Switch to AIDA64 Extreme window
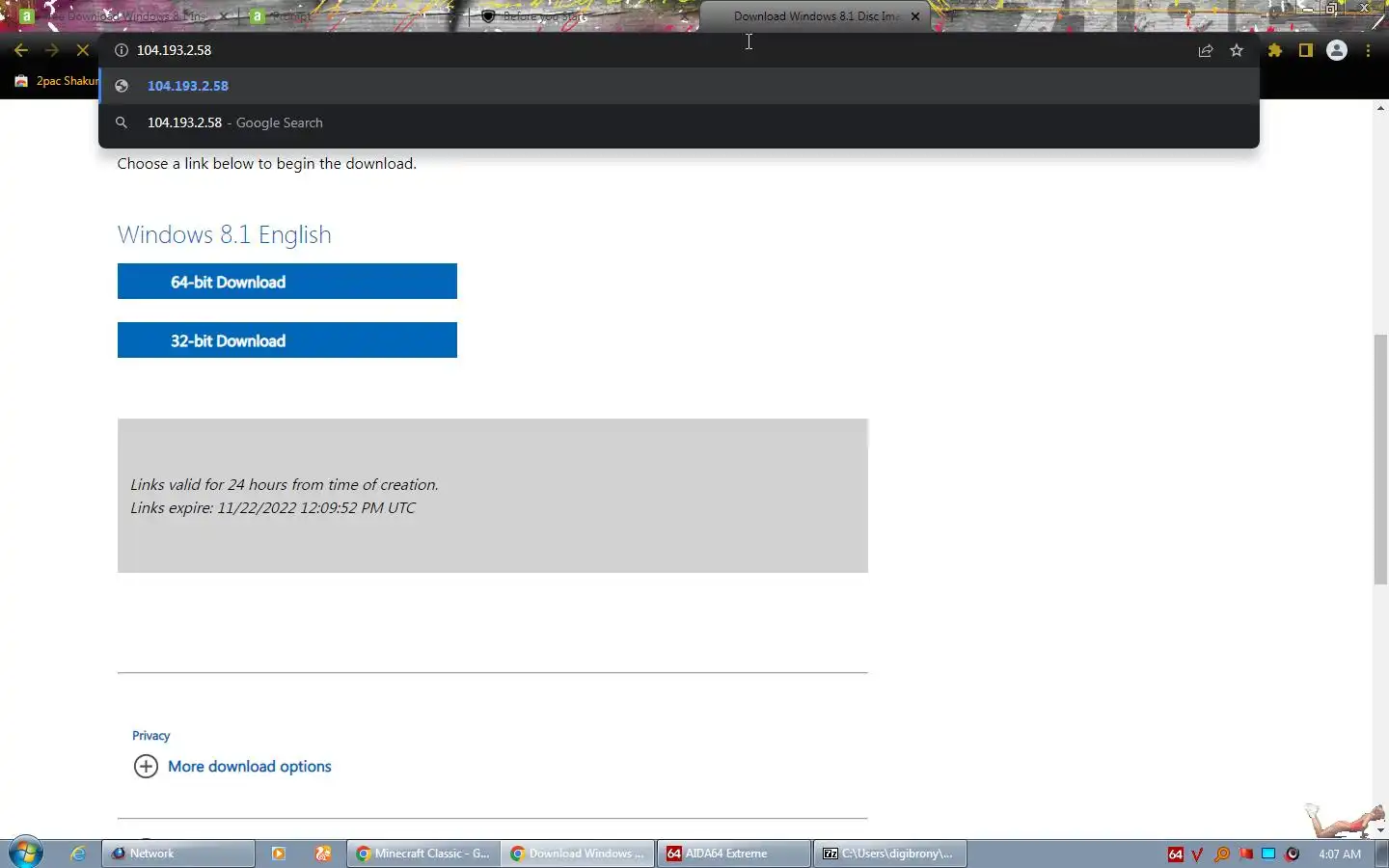This screenshot has height=868, width=1389. pos(734,854)
